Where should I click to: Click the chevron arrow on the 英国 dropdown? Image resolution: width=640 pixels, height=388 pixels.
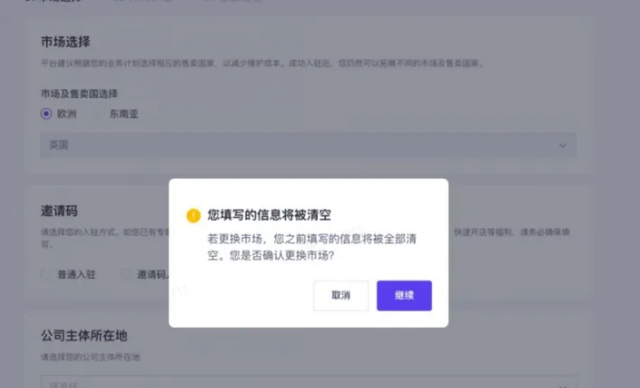click(x=562, y=146)
